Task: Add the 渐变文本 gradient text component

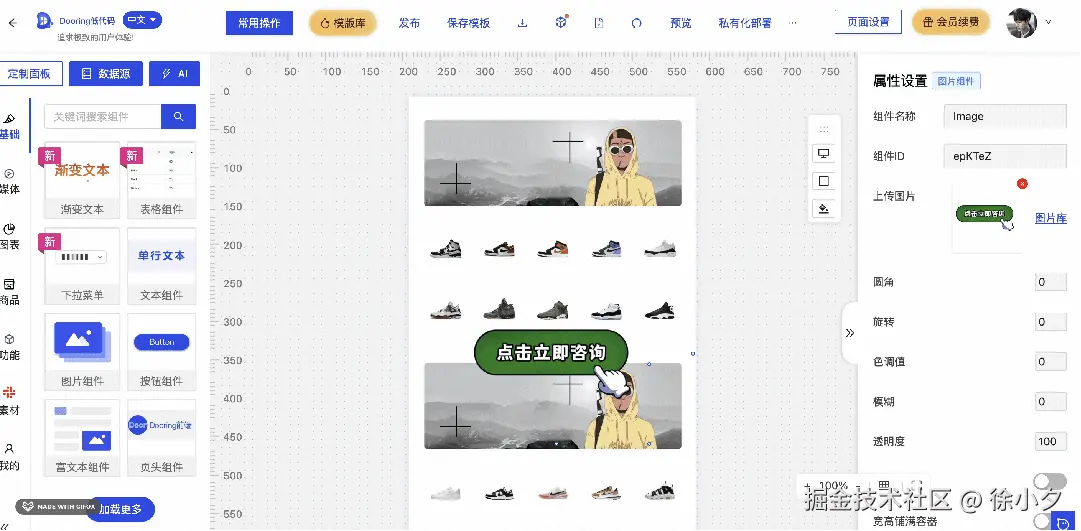Action: click(x=82, y=180)
